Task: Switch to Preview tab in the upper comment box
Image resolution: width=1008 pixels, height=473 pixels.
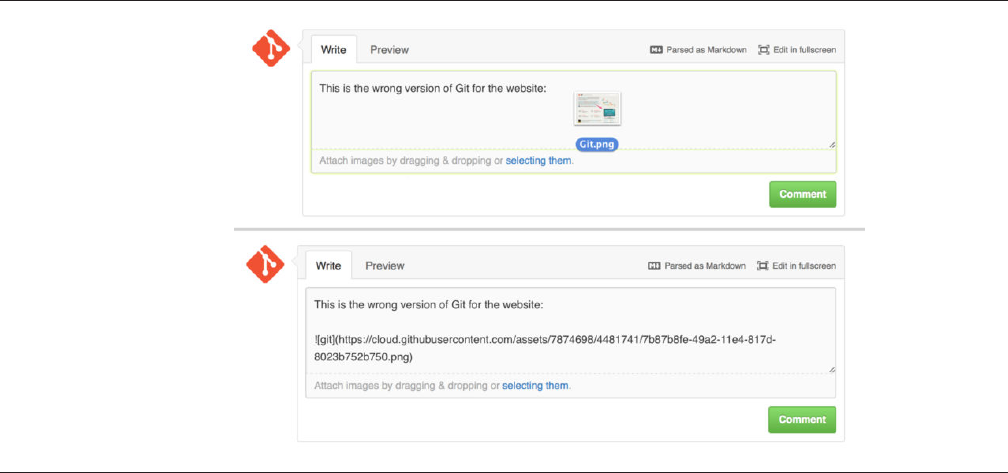Action: [x=389, y=49]
